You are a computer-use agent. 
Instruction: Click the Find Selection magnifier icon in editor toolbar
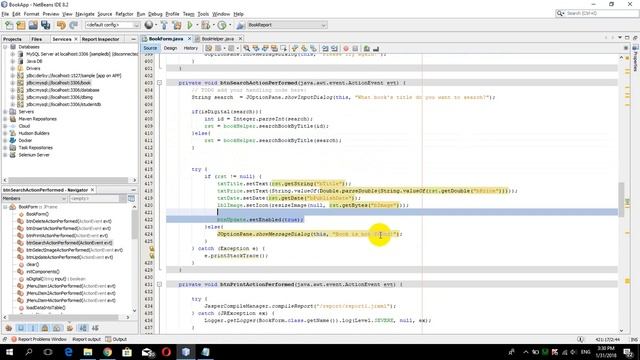247,49
